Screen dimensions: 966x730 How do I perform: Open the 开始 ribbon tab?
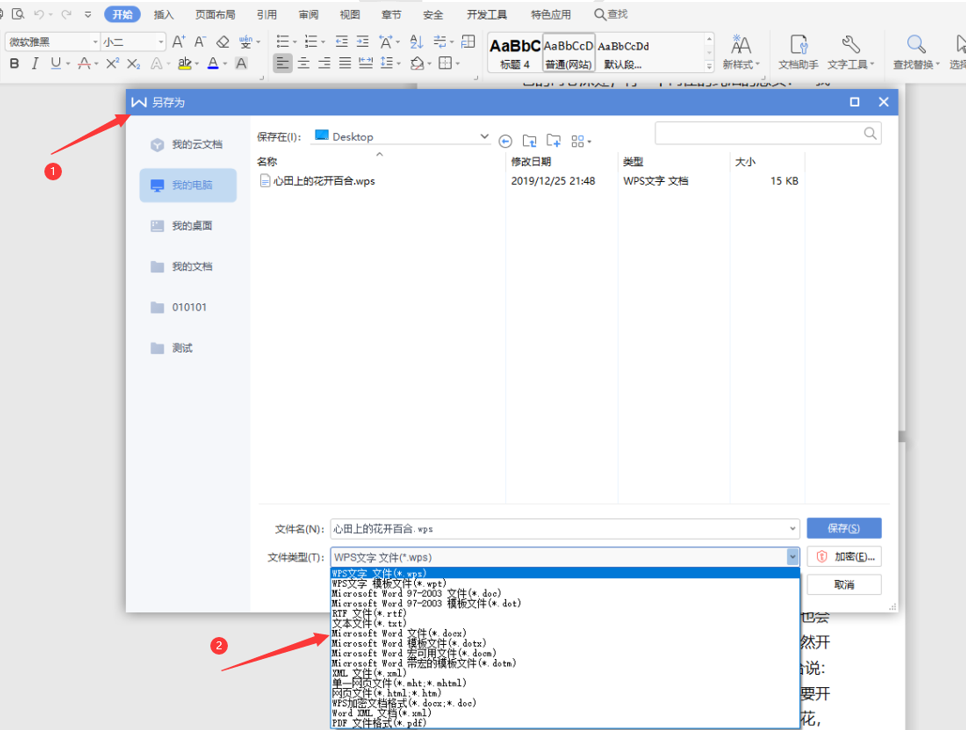pyautogui.click(x=122, y=14)
